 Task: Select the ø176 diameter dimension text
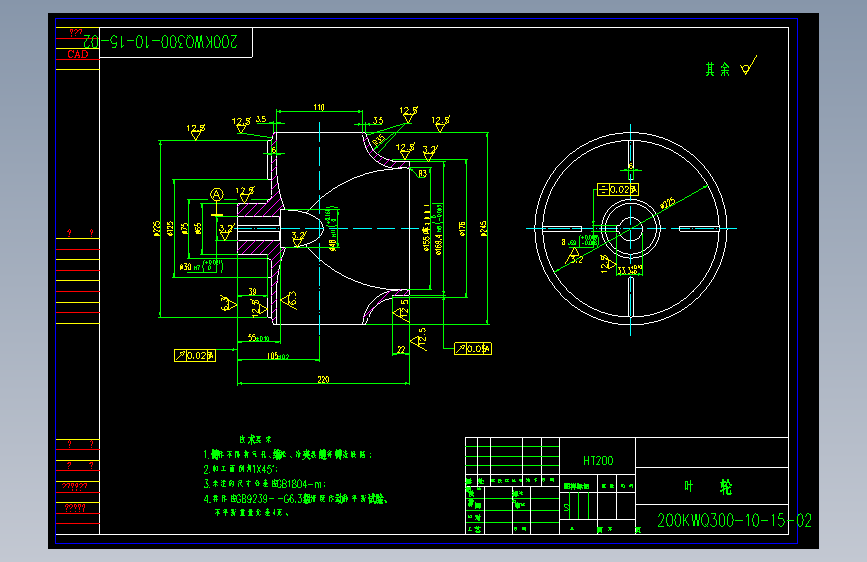pos(462,228)
